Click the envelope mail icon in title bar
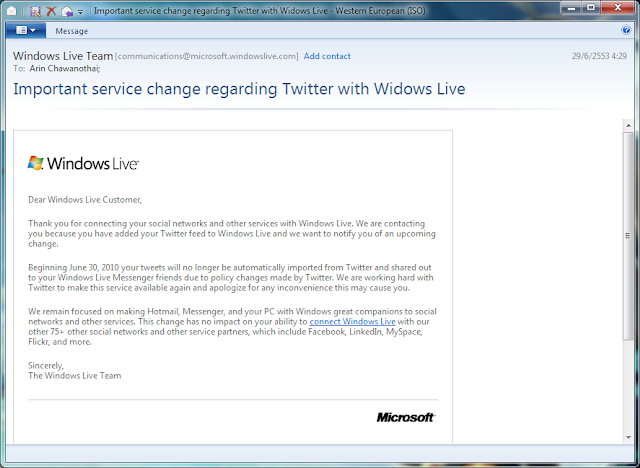 [x=11, y=11]
